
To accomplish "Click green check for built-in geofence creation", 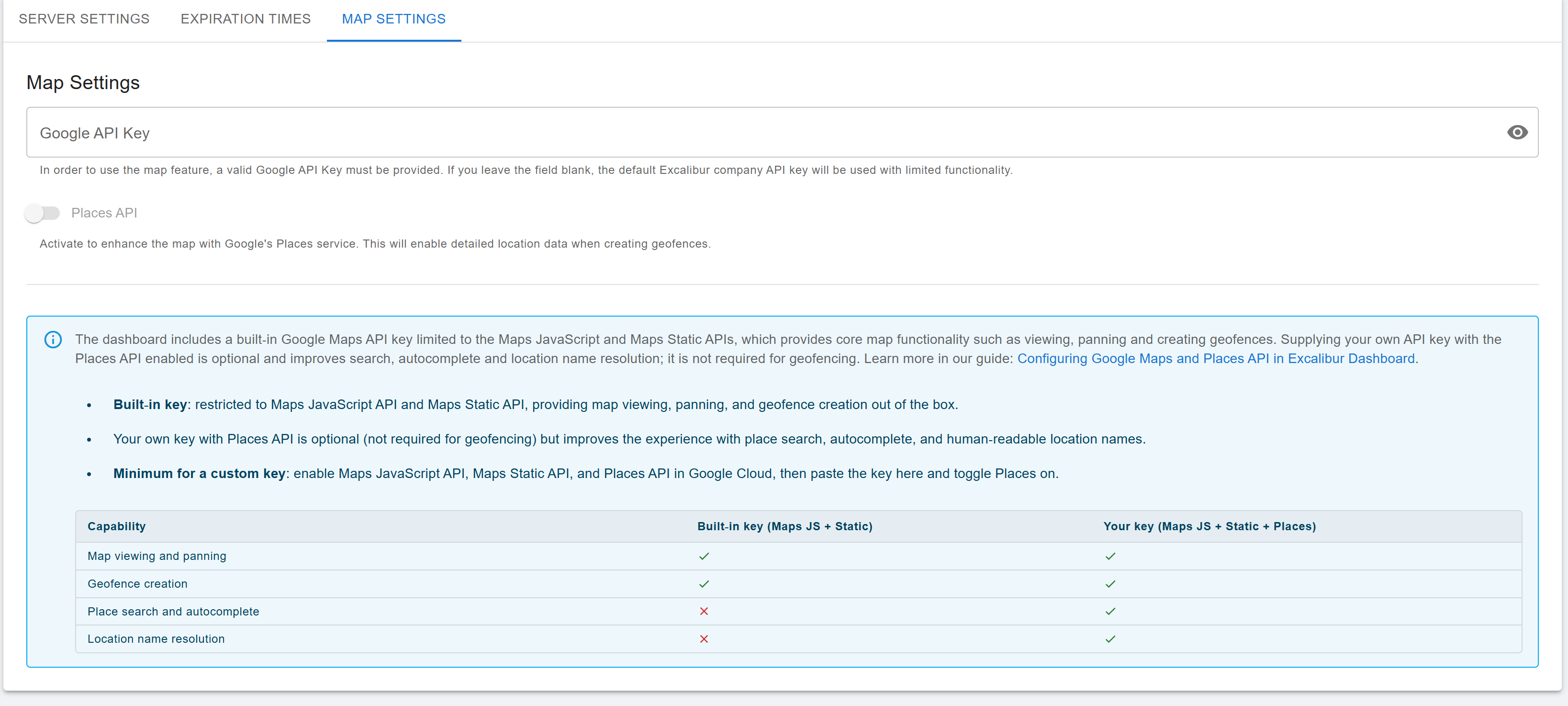I will click(x=704, y=583).
